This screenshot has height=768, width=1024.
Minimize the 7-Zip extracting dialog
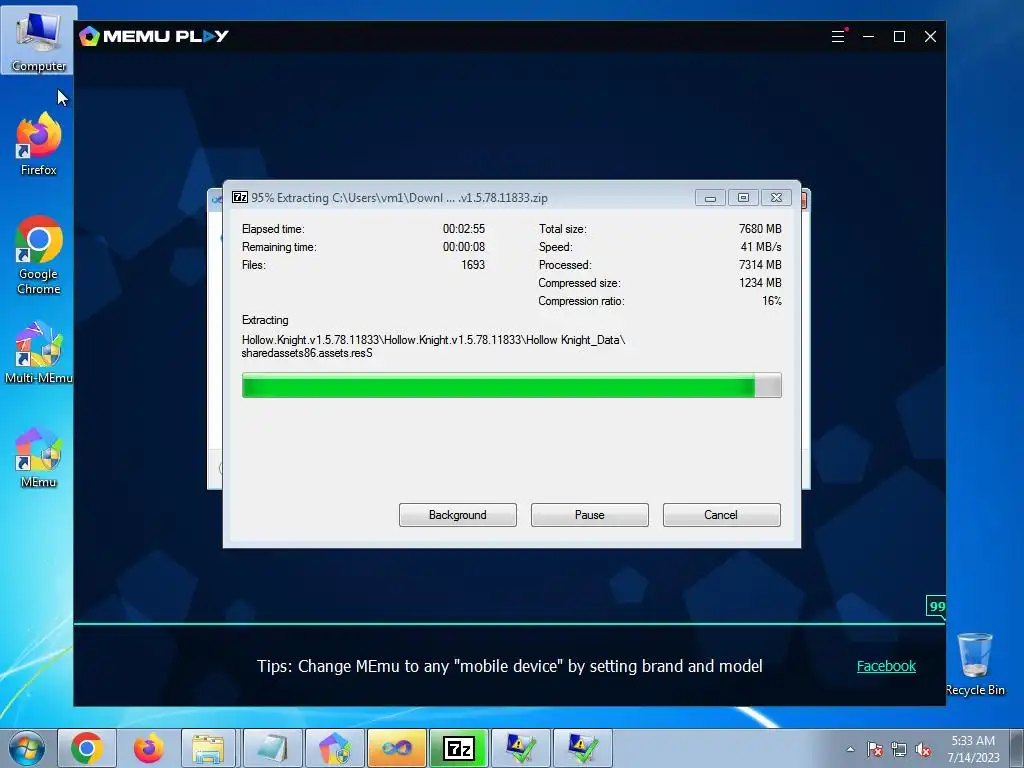coord(710,198)
